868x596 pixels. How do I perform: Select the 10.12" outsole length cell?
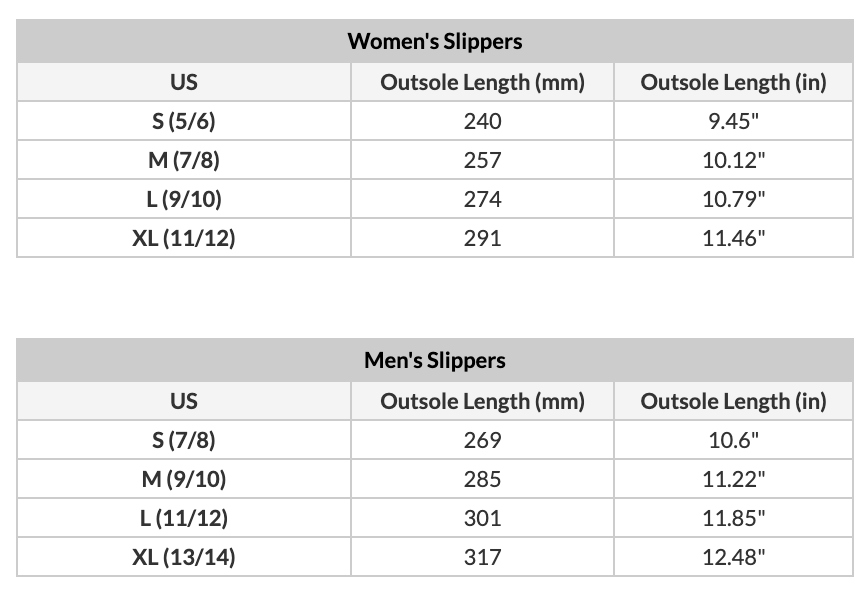pos(733,160)
